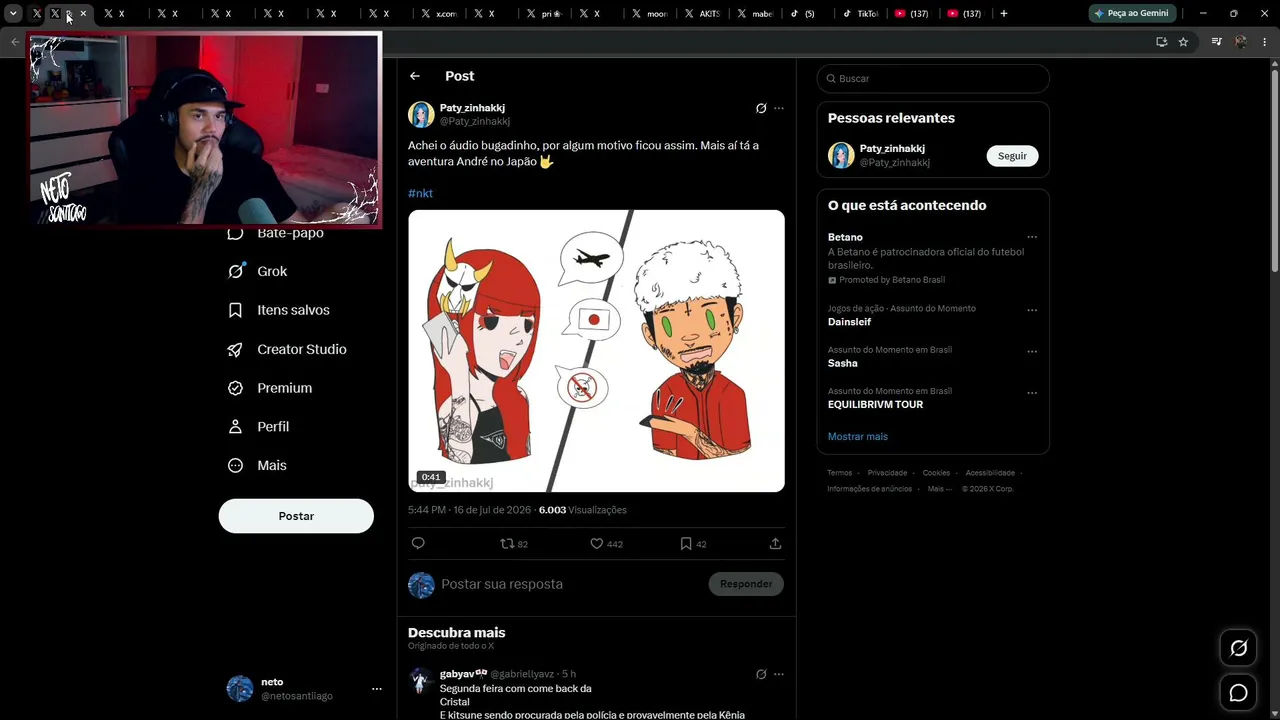
Task: Open the Chrome profile avatar
Action: 1241,42
